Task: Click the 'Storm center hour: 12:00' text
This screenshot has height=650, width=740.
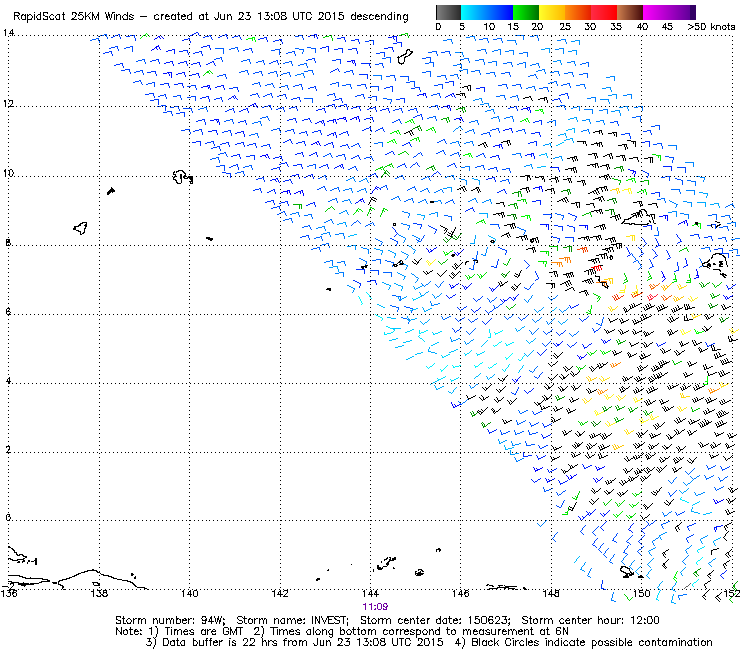Action: tap(590, 620)
